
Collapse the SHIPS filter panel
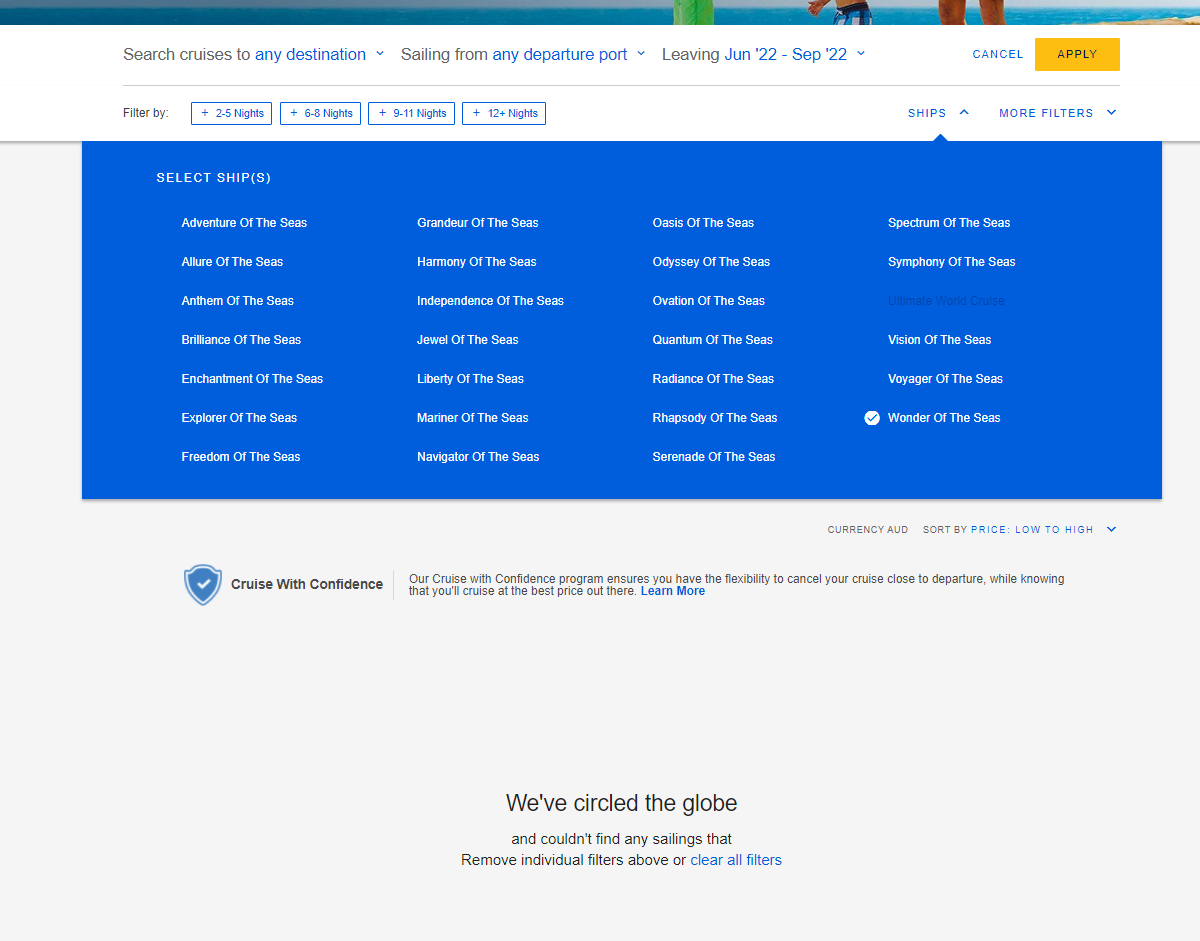tap(938, 113)
